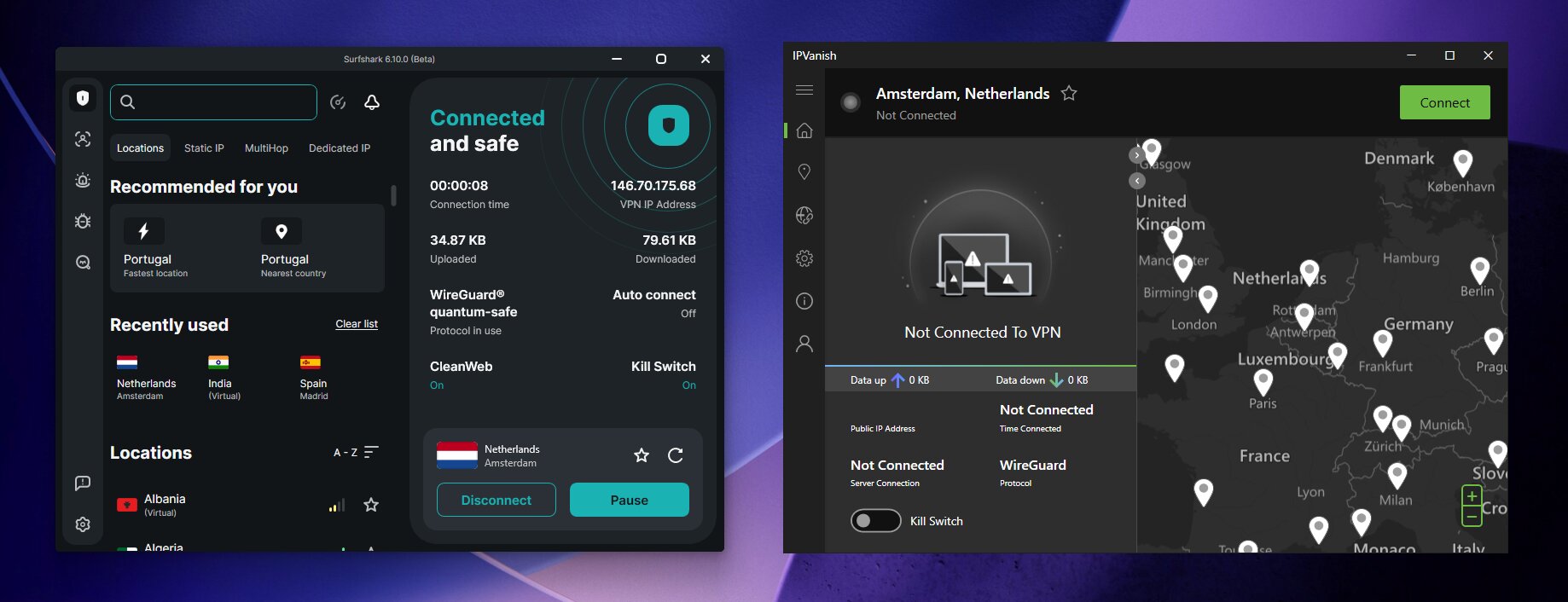Click the Surfshark connected shield logo
The height and width of the screenshot is (602, 1568).
tap(669, 125)
